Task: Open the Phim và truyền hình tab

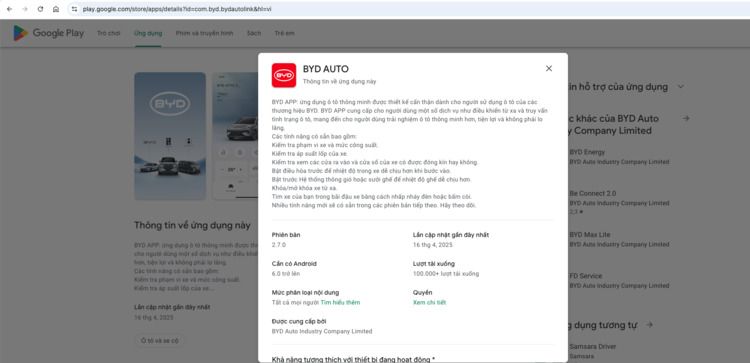Action: point(204,33)
